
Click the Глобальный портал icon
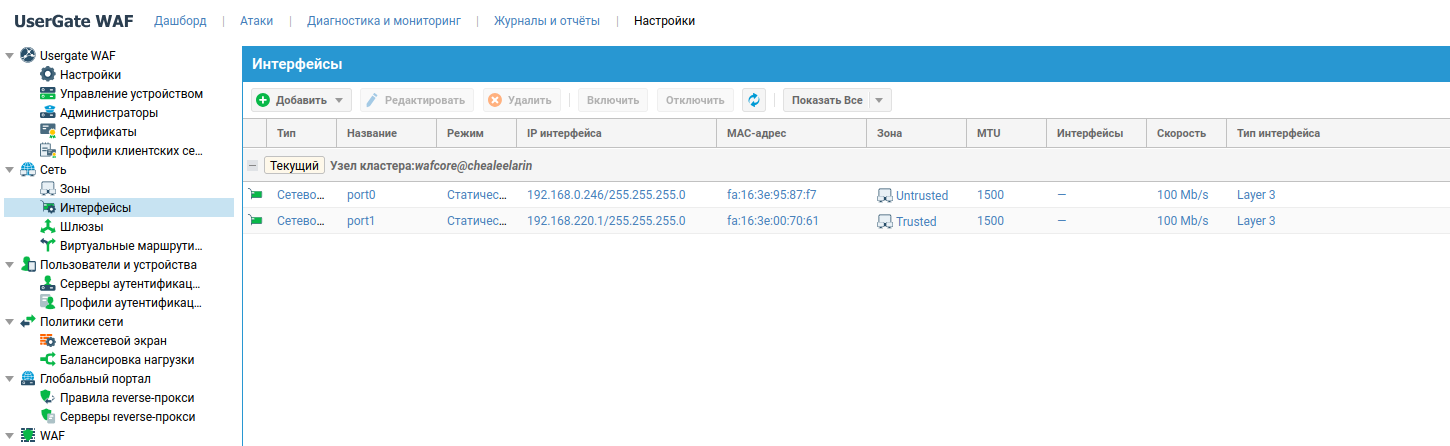point(28,378)
